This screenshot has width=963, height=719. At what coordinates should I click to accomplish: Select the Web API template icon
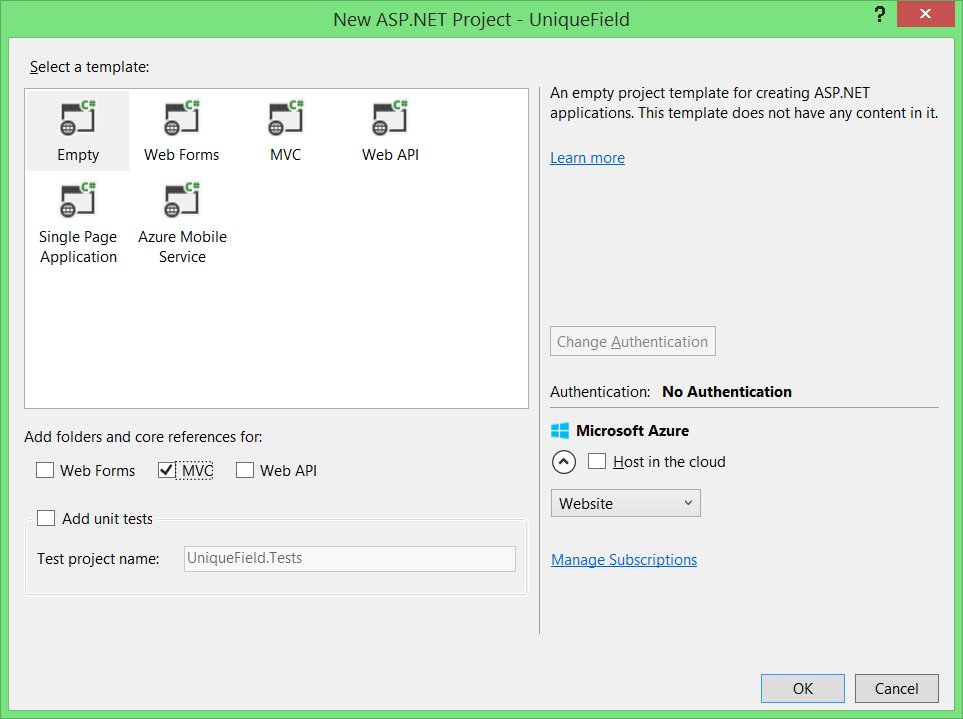pyautogui.click(x=390, y=120)
